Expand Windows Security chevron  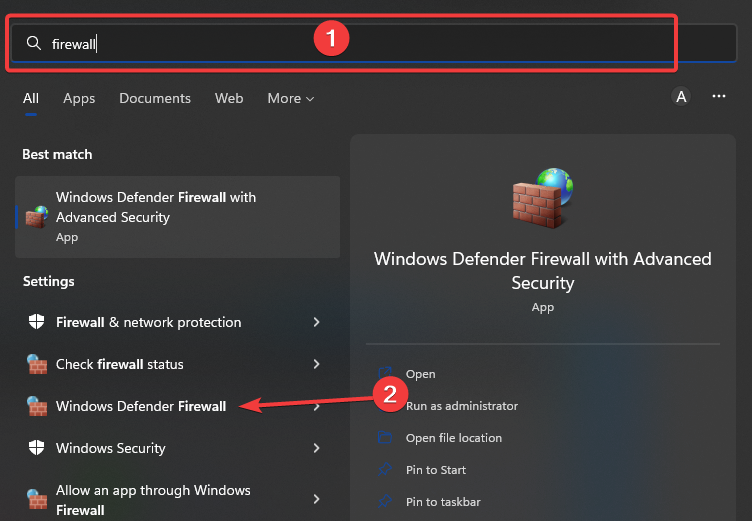coord(316,448)
